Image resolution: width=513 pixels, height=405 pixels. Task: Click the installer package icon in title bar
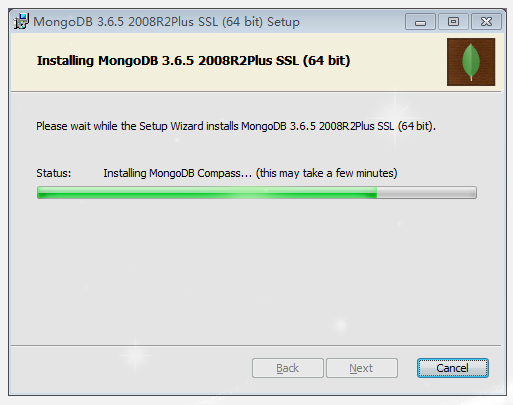tap(21, 21)
